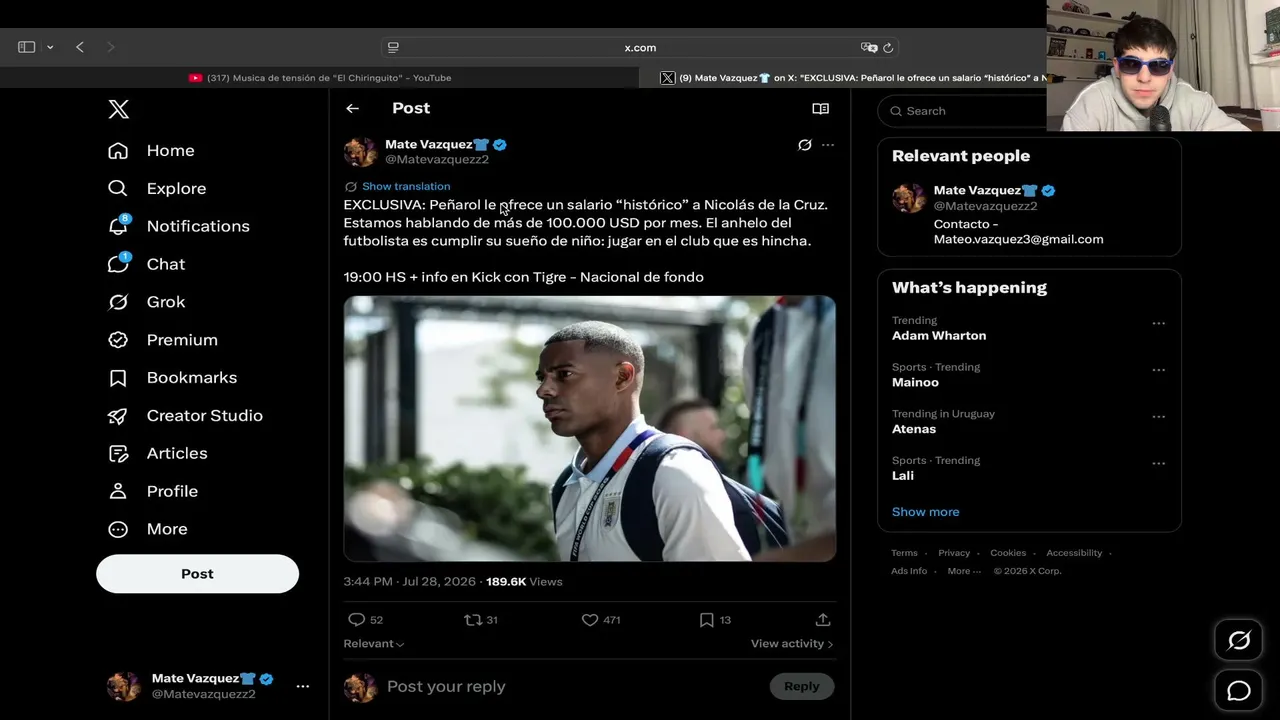The image size is (1280, 720).
Task: Open the post's more options menu
Action: [827, 145]
